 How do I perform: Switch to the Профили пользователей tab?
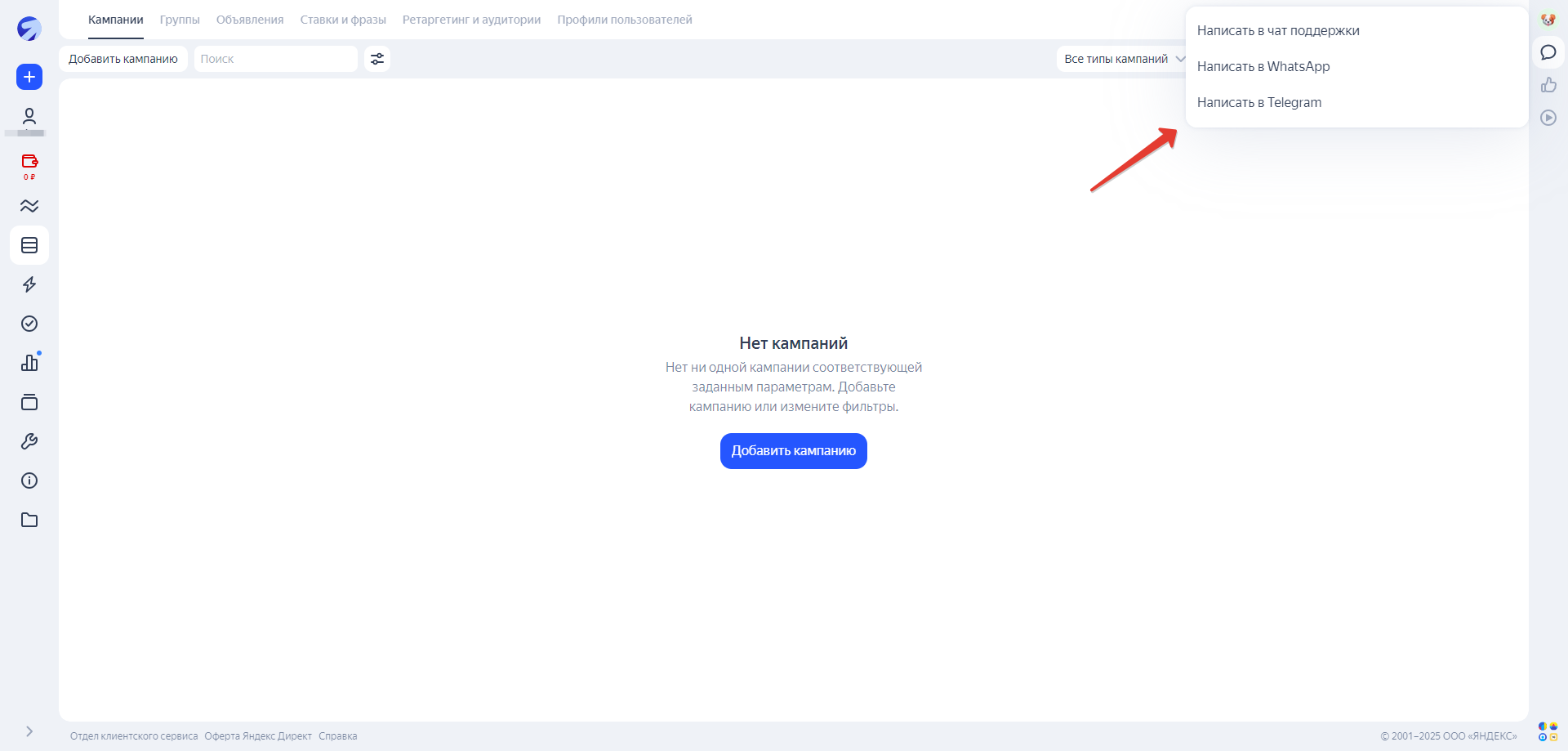coord(625,20)
